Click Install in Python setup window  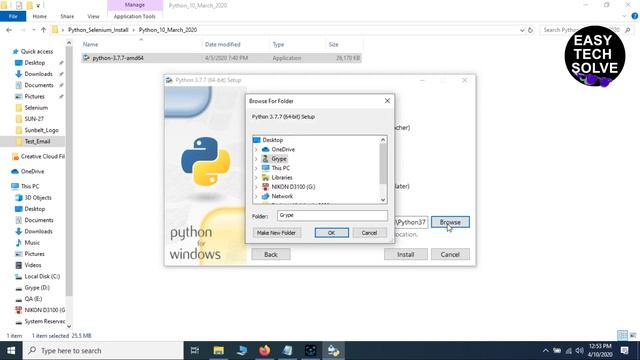coord(406,254)
